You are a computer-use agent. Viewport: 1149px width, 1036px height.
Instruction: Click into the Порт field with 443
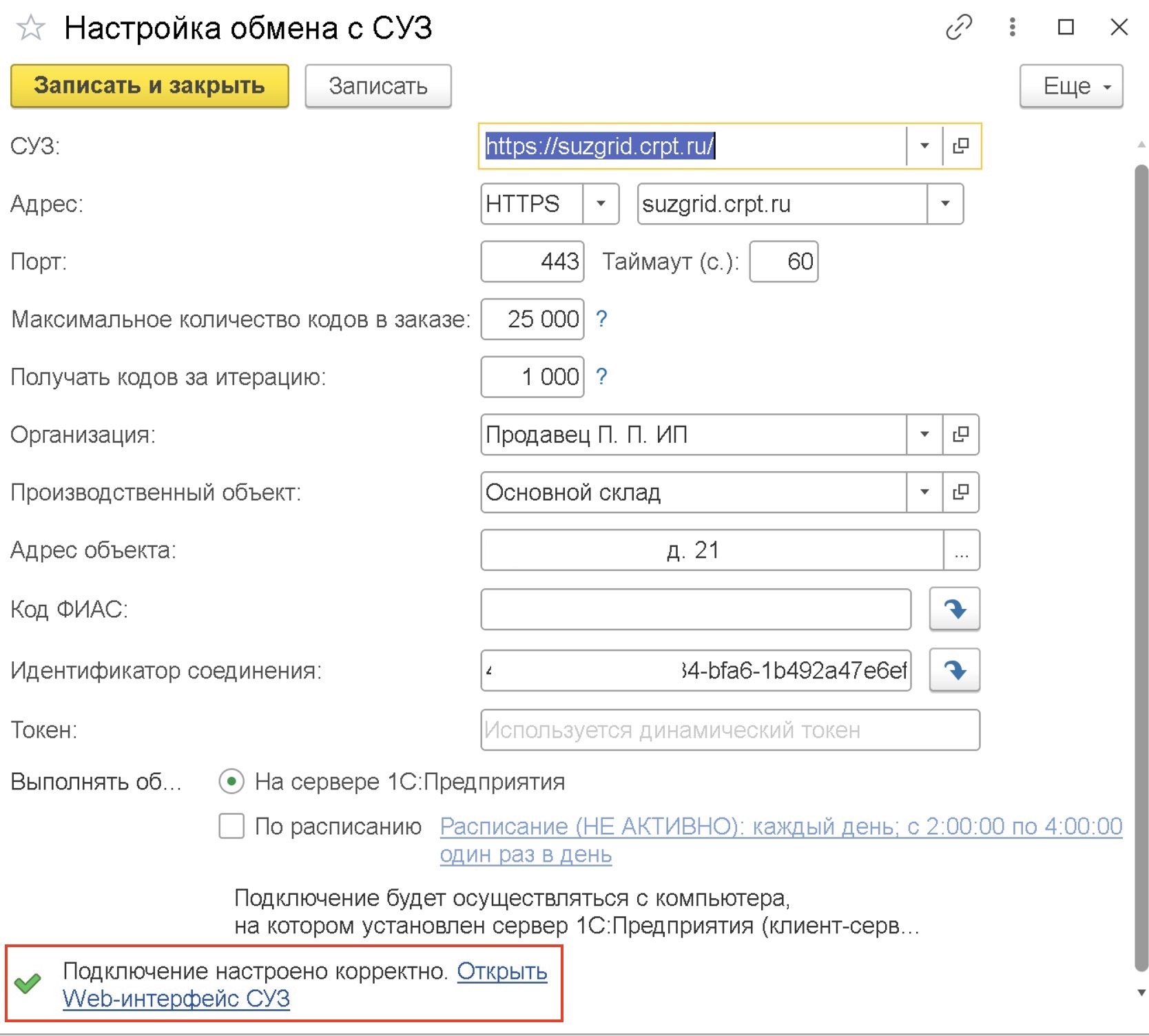532,262
